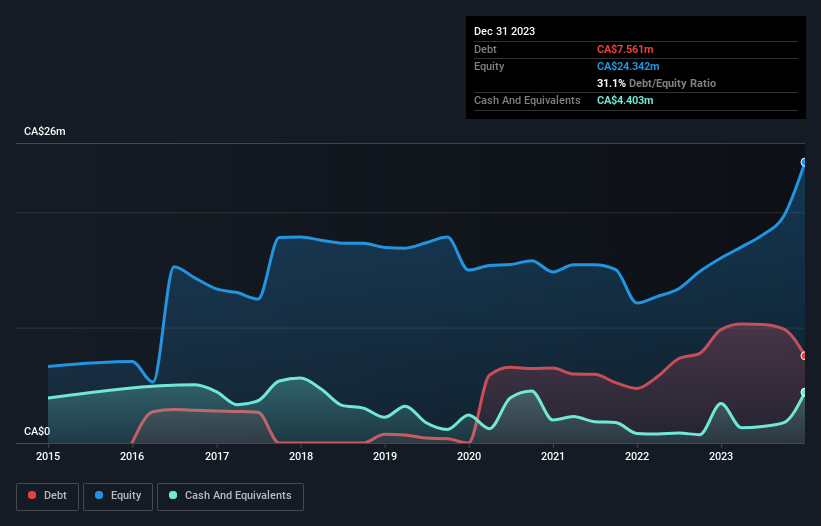Click the CA$0 y-axis label
821x526 pixels.
coord(37,431)
